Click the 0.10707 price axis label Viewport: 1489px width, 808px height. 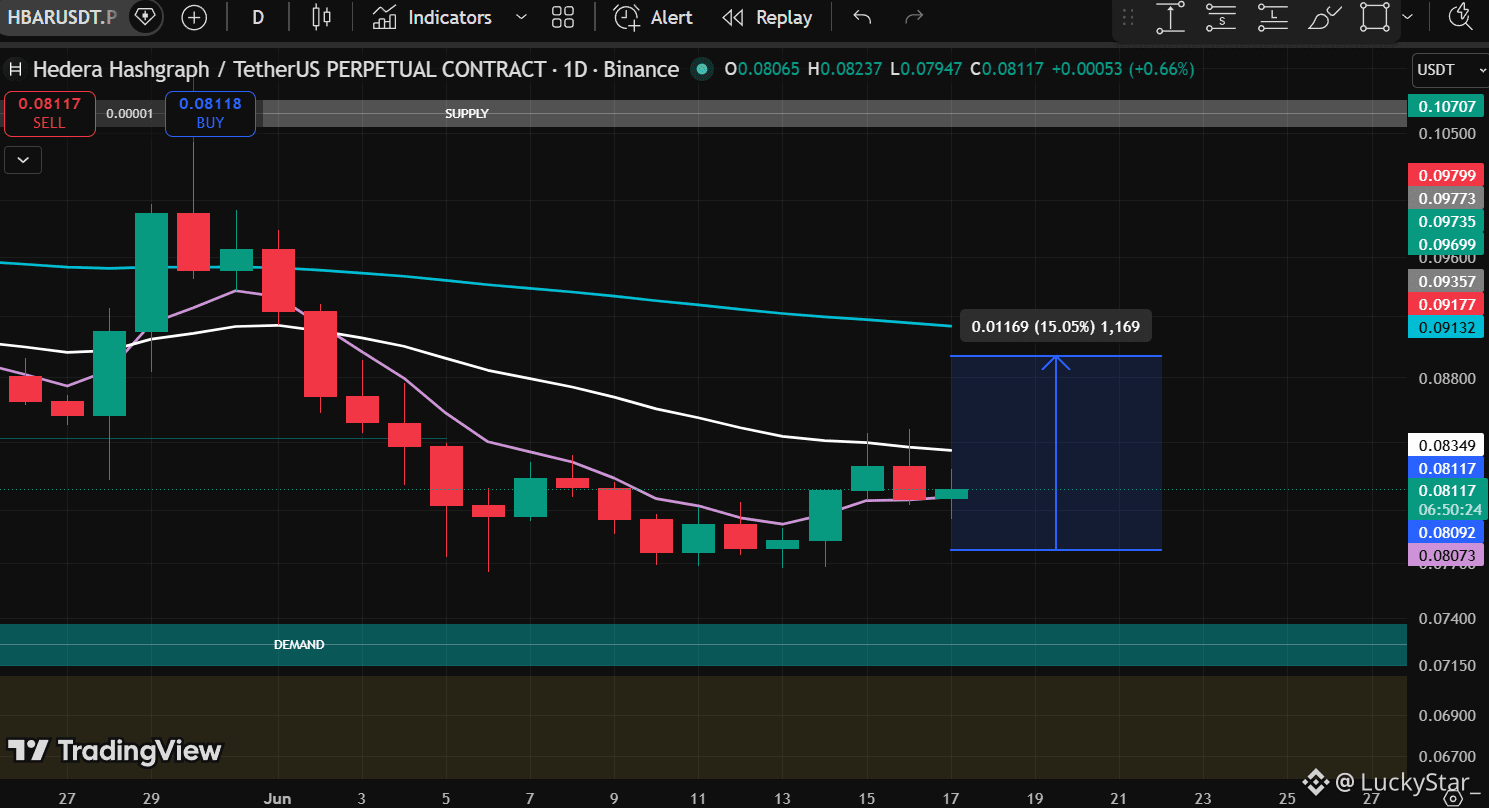(x=1446, y=106)
